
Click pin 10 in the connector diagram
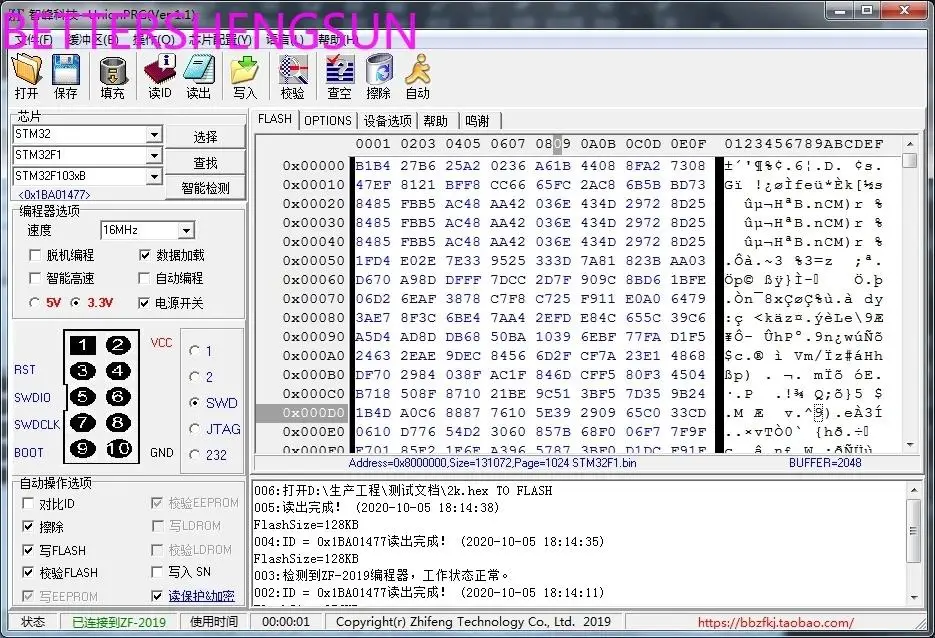click(118, 448)
